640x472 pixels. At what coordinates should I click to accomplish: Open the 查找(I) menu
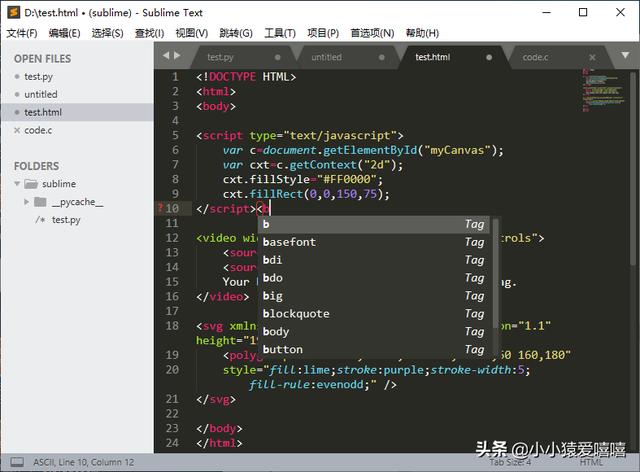pos(149,33)
